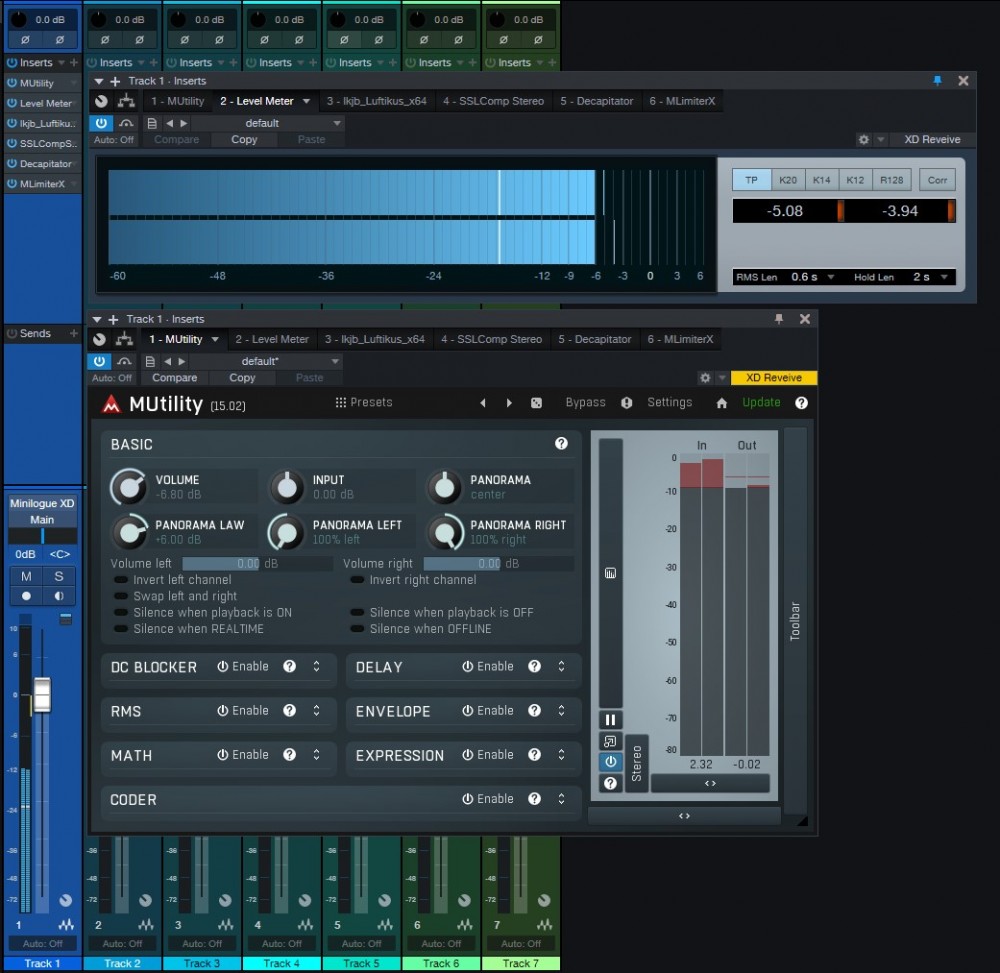
Task: Toggle Level Meter plugin power button
Action: [101, 123]
